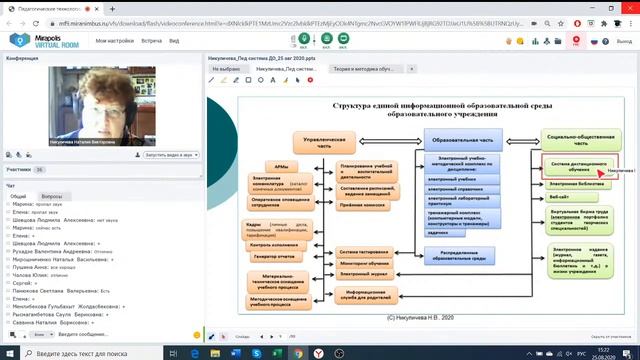Viewport: 640px width, 360px height.
Task: Go to the next slide arrow
Action: coord(271,337)
